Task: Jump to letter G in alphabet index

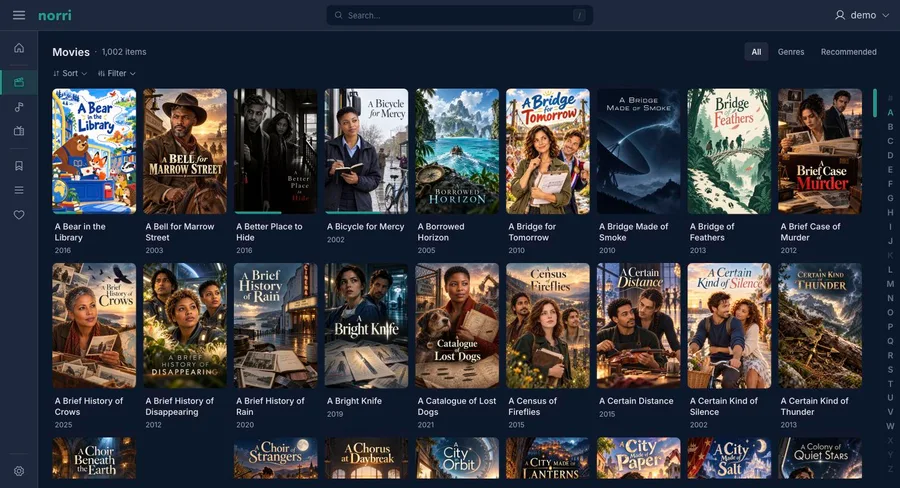Action: pos(890,198)
